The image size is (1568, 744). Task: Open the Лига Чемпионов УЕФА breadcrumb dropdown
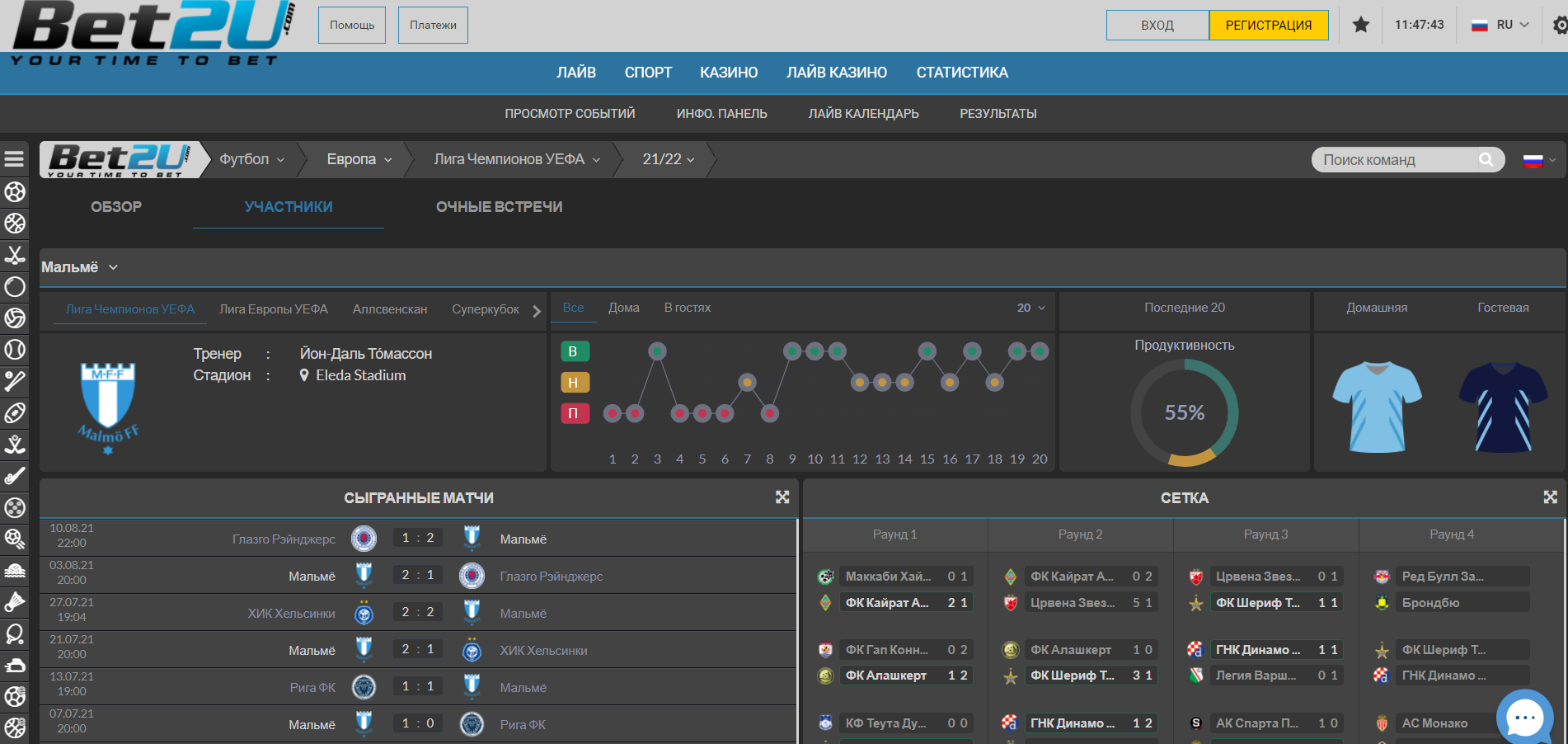[x=517, y=159]
